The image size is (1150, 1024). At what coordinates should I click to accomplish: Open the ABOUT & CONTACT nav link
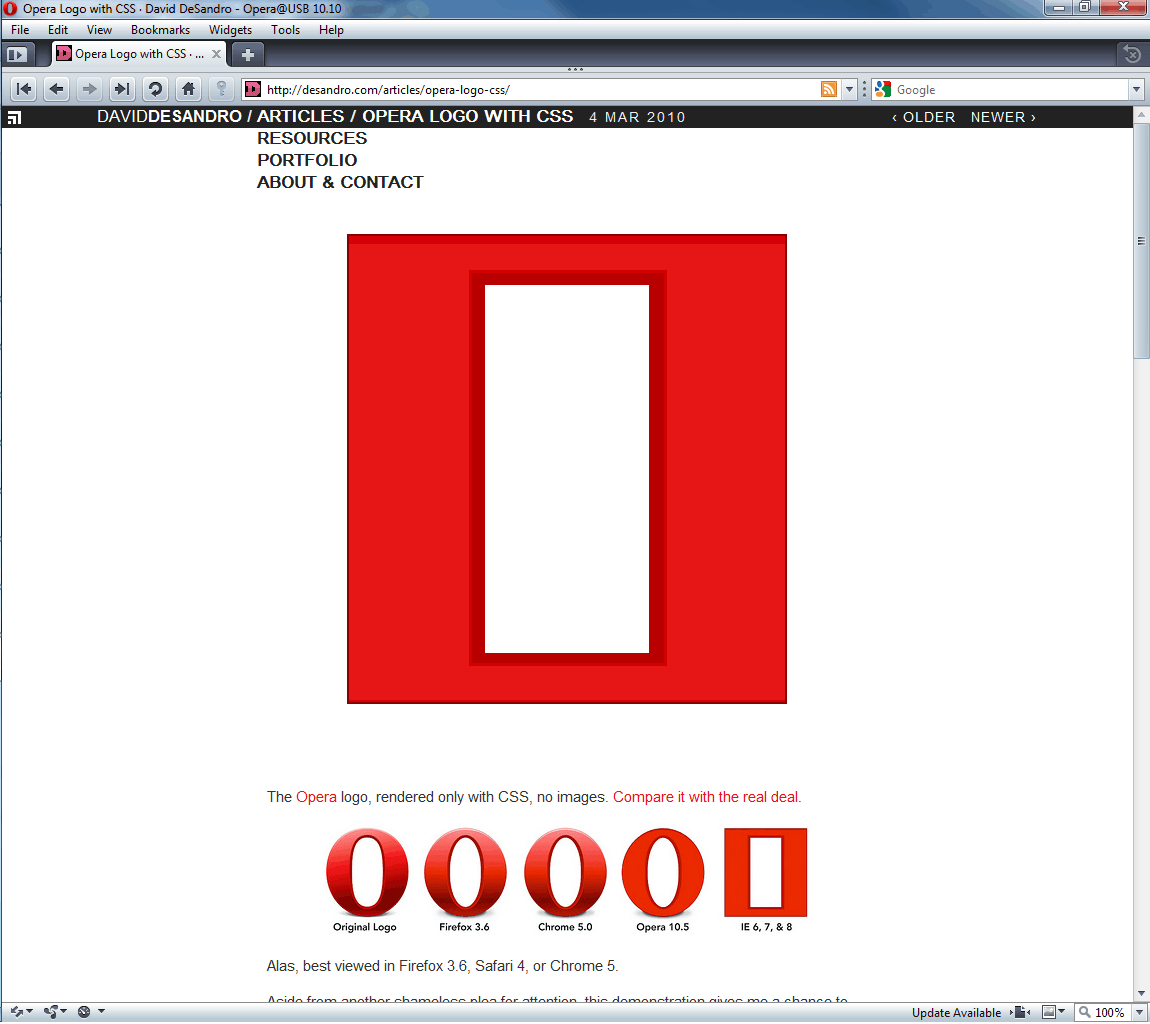click(x=340, y=183)
